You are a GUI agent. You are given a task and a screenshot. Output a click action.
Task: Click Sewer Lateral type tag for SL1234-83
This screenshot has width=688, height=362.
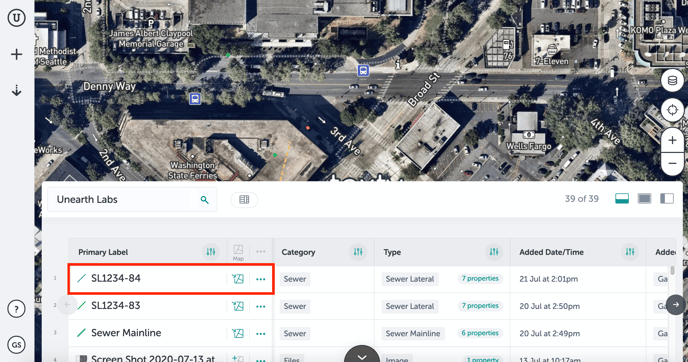410,306
